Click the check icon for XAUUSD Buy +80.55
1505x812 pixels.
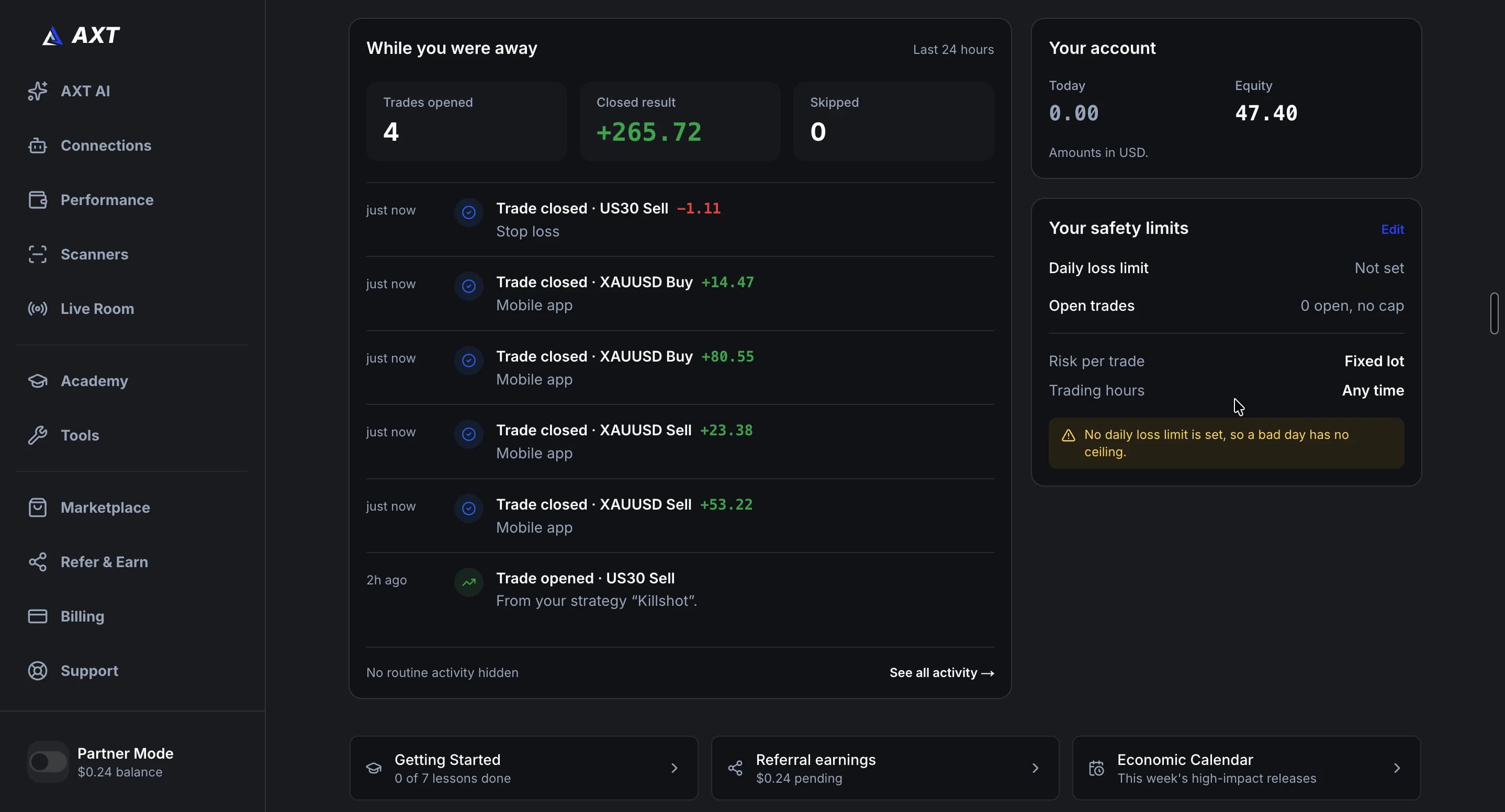[x=468, y=360]
